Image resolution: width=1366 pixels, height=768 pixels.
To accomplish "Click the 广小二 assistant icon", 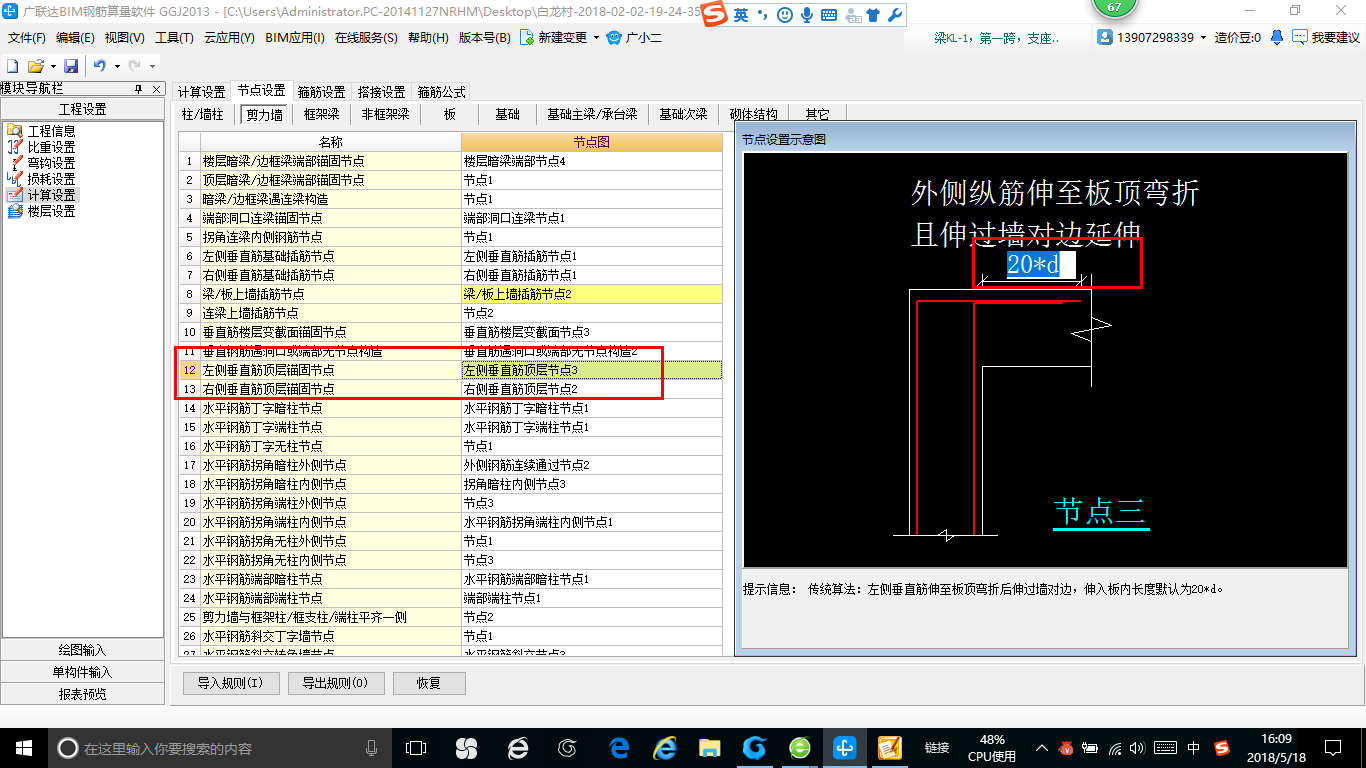I will point(614,38).
